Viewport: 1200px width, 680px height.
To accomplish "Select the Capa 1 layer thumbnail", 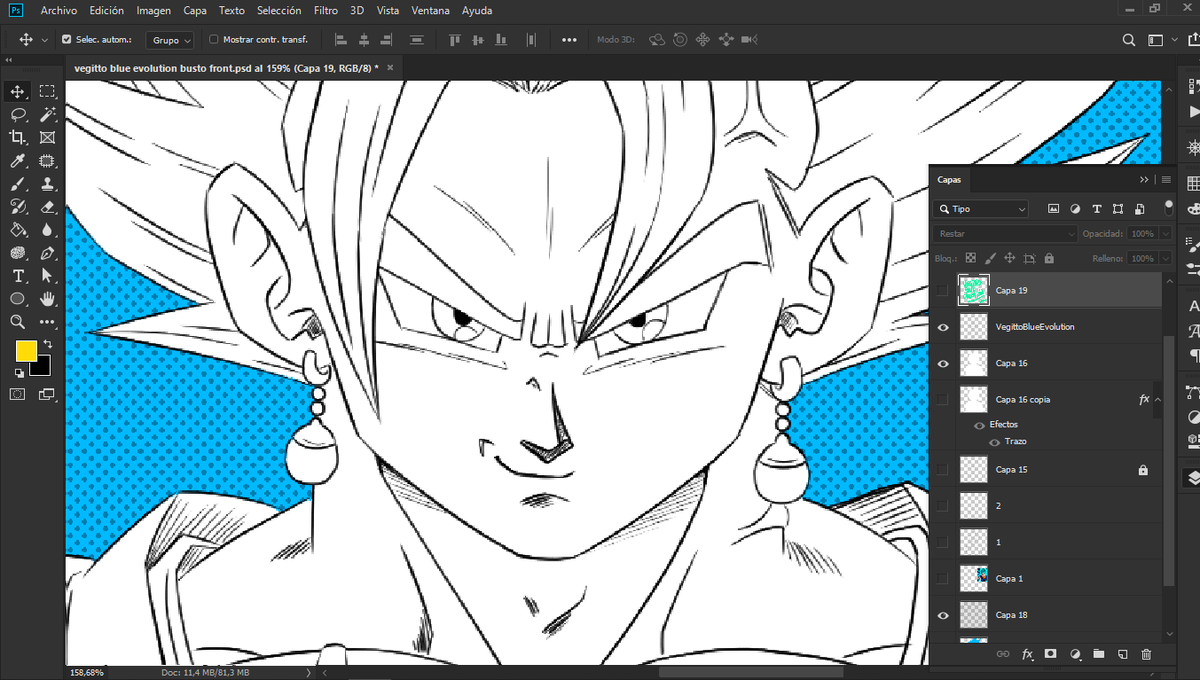I will coord(973,578).
